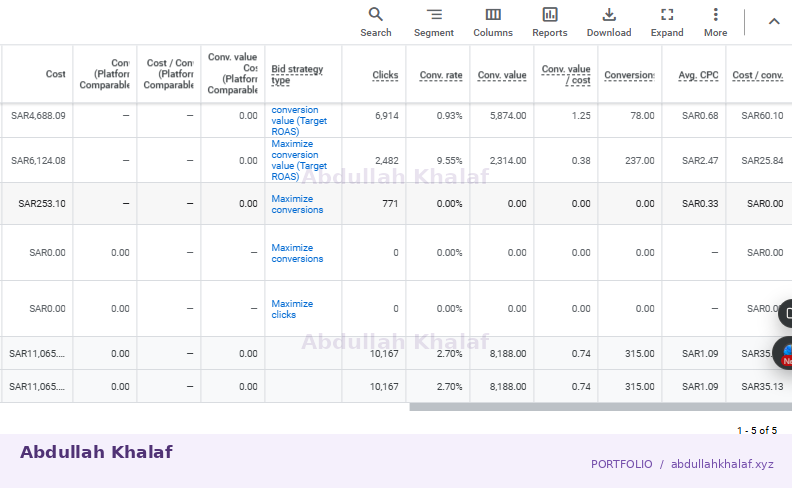Screen dimensions: 792x488
Task: Select the 0.38 conv. value / cost cell
Action: coord(581,161)
